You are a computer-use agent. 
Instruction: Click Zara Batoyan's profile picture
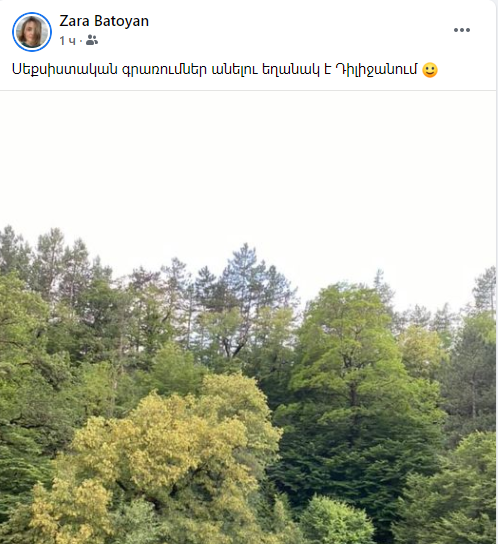(32, 32)
